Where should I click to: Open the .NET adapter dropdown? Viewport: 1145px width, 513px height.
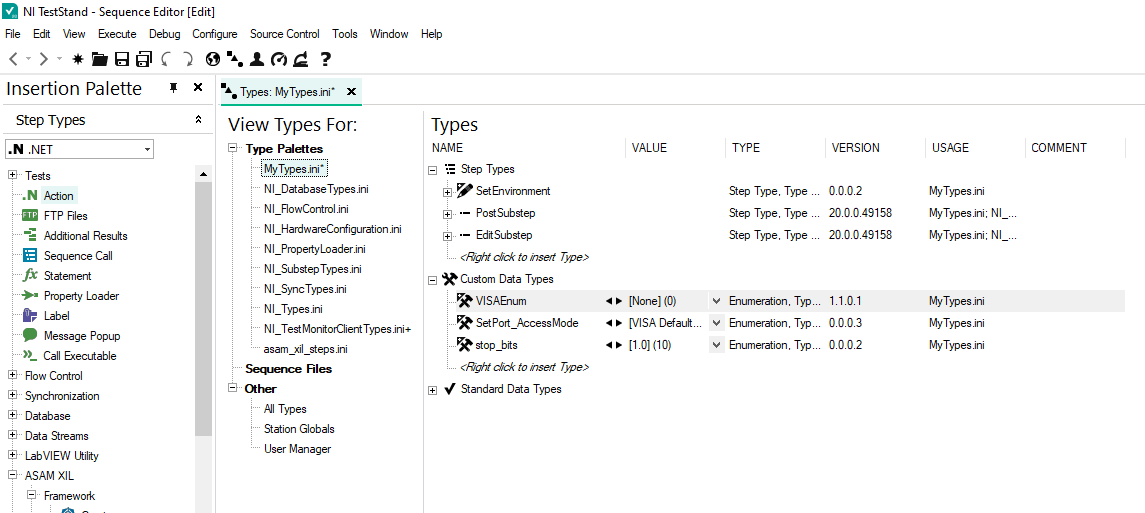(x=147, y=150)
